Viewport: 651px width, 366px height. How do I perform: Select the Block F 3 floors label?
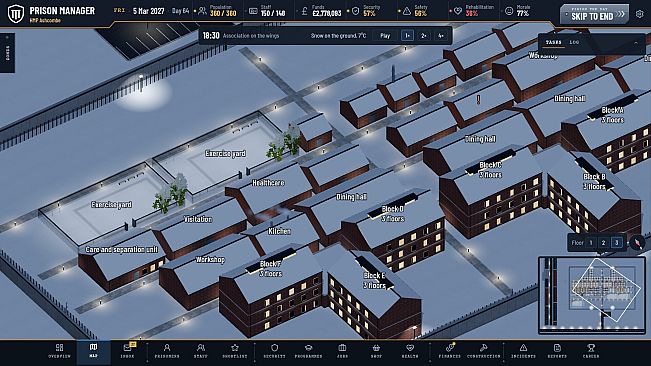[x=270, y=268]
